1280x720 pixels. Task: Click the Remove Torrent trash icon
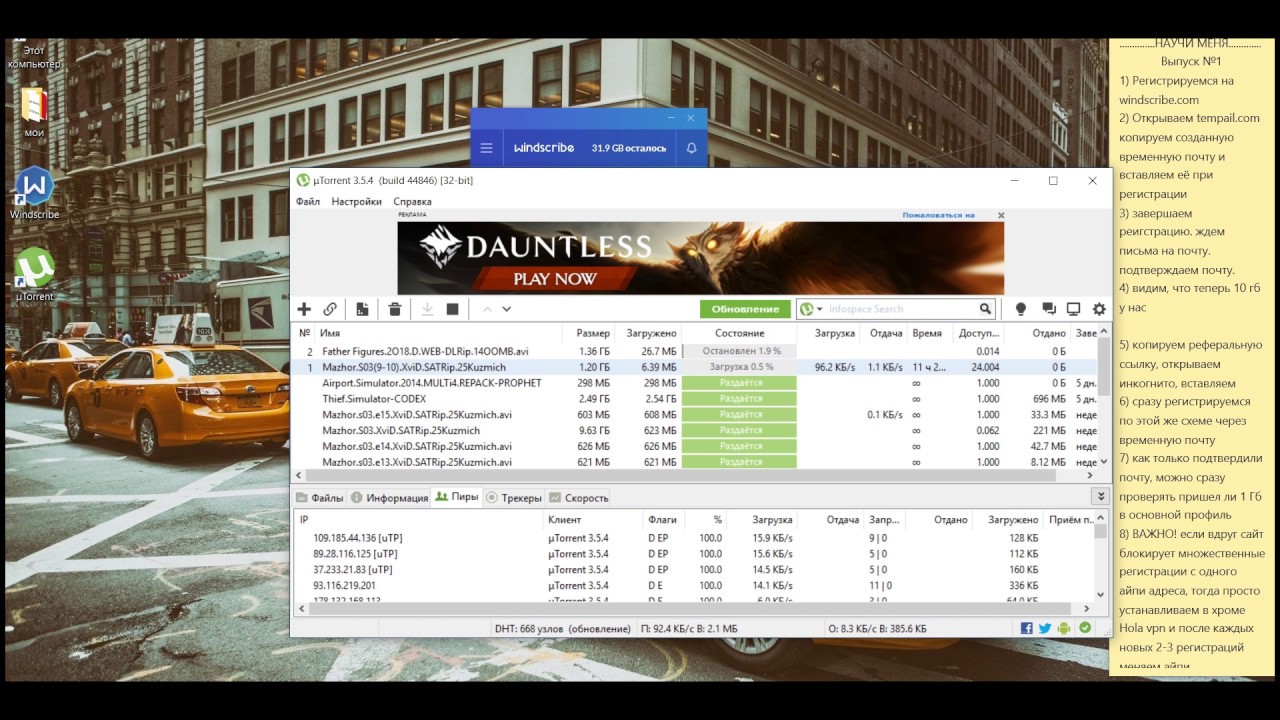pyautogui.click(x=395, y=309)
